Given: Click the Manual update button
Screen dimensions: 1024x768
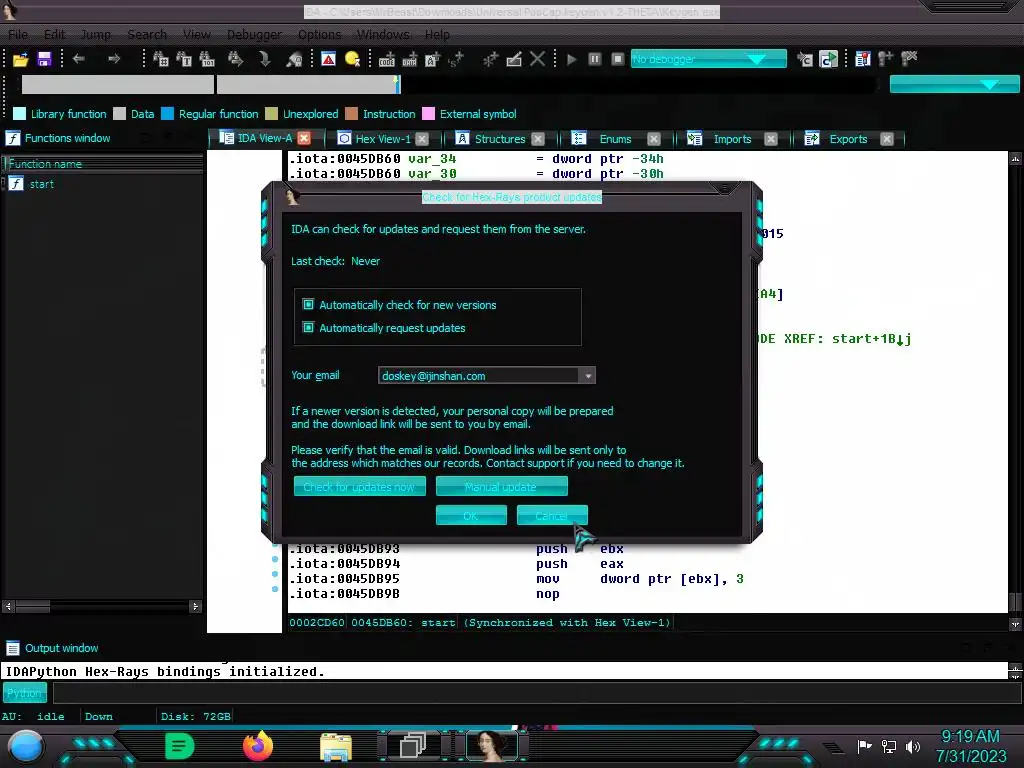Looking at the screenshot, I should tap(502, 487).
